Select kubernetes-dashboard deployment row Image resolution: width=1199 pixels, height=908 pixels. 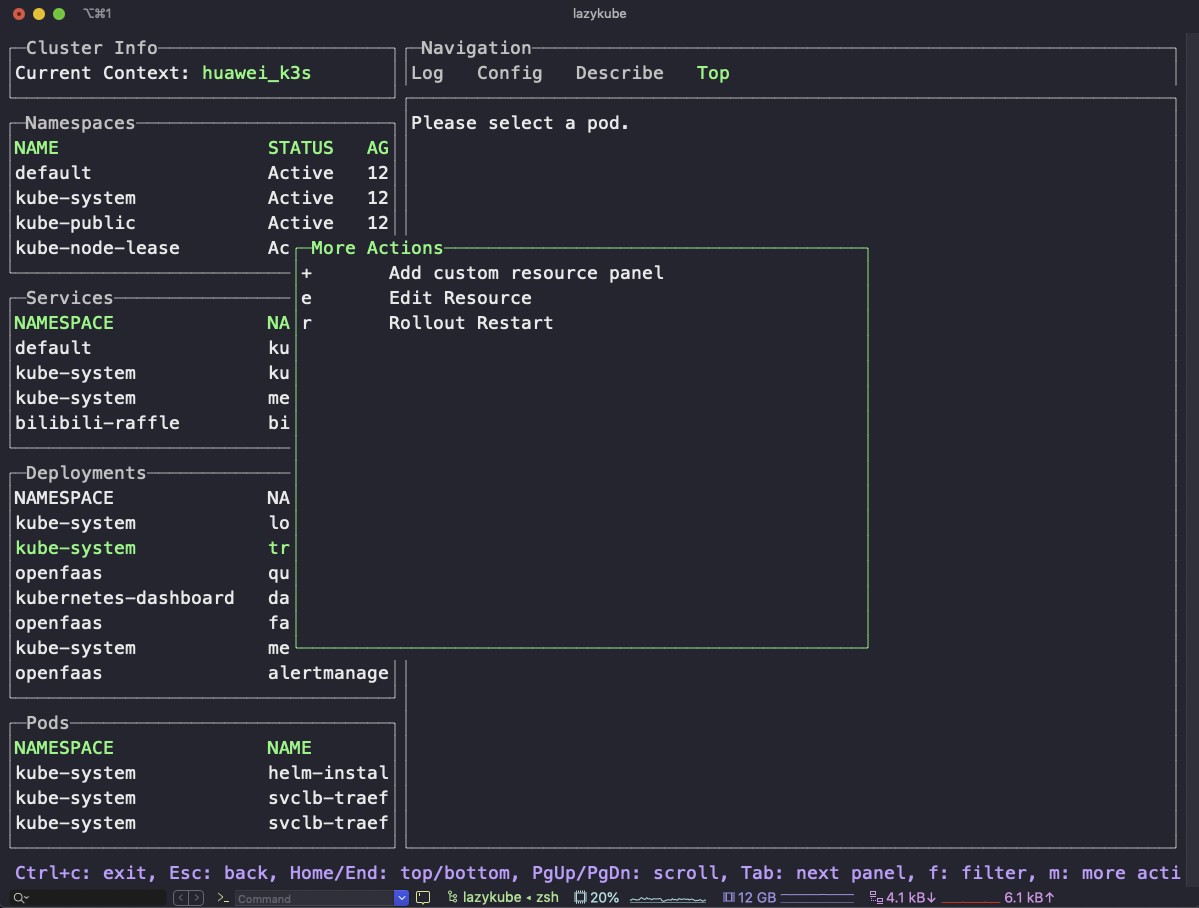click(152, 598)
